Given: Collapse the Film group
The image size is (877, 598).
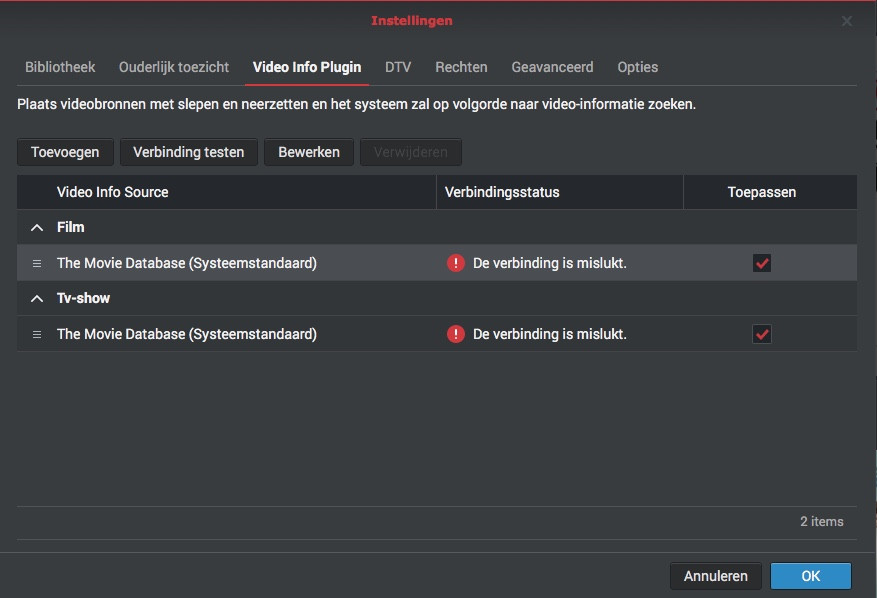Looking at the screenshot, I should pos(37,228).
